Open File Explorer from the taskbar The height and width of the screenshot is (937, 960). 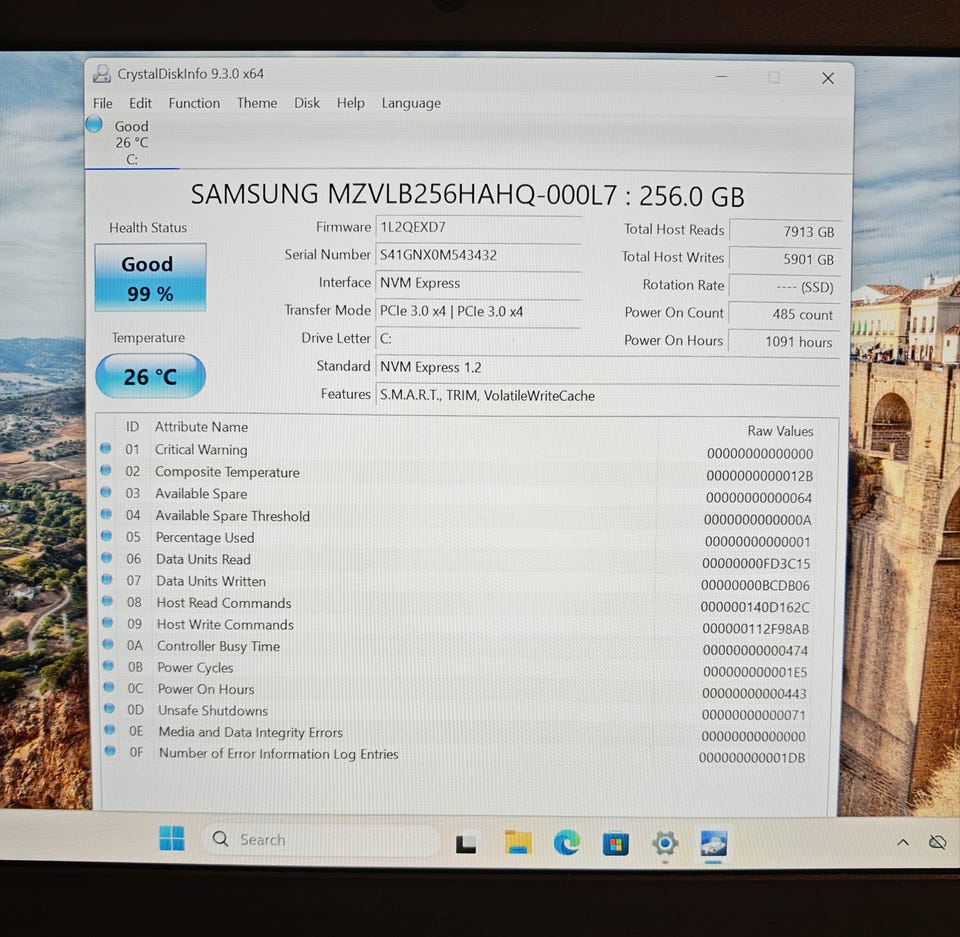518,843
